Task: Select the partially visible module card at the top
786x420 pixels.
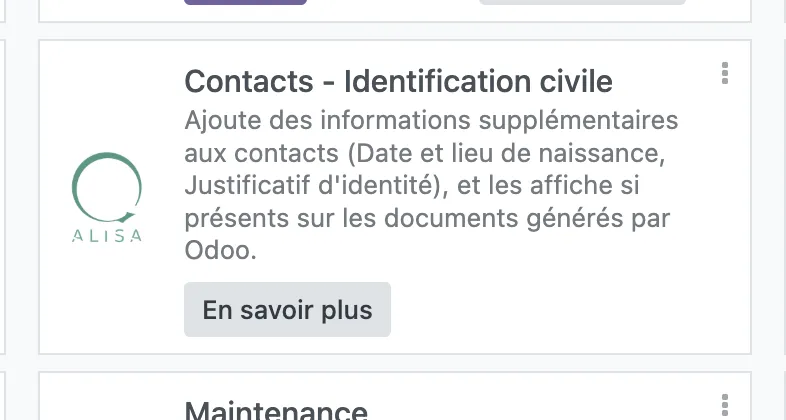Action: (x=395, y=10)
